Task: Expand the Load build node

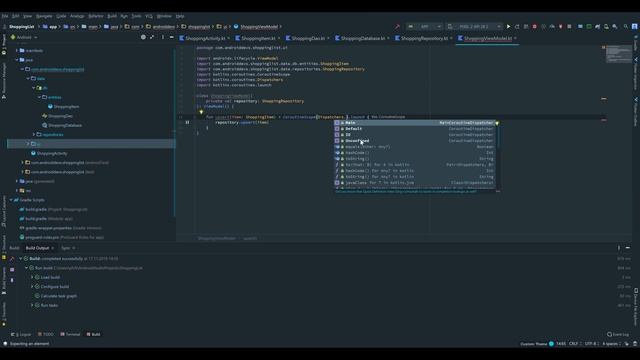Action: [32, 277]
